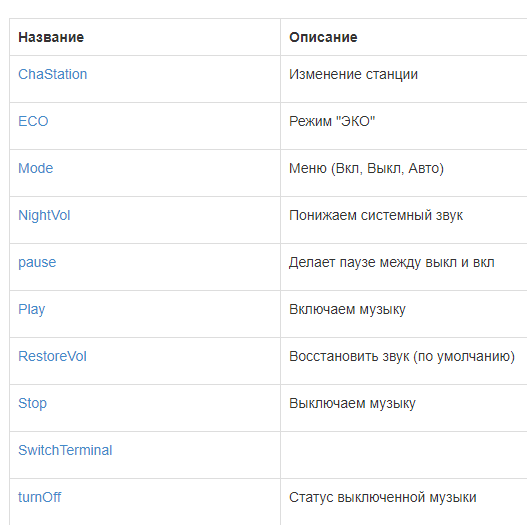
Task: Click the Меню (Вкл, Выкл, Авто) text
Action: (366, 168)
